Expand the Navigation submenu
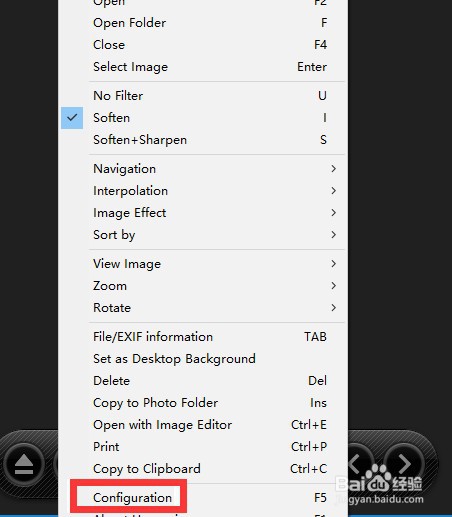This screenshot has height=517, width=452. (x=203, y=169)
